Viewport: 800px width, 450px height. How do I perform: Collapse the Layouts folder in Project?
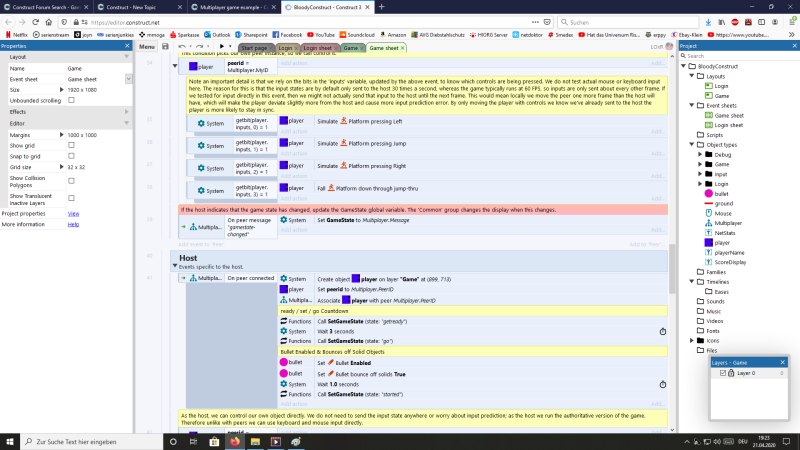point(692,76)
